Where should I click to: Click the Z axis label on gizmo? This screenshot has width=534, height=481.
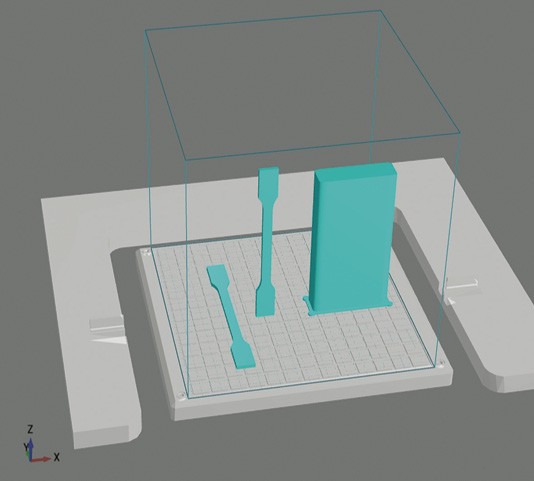tap(30, 429)
